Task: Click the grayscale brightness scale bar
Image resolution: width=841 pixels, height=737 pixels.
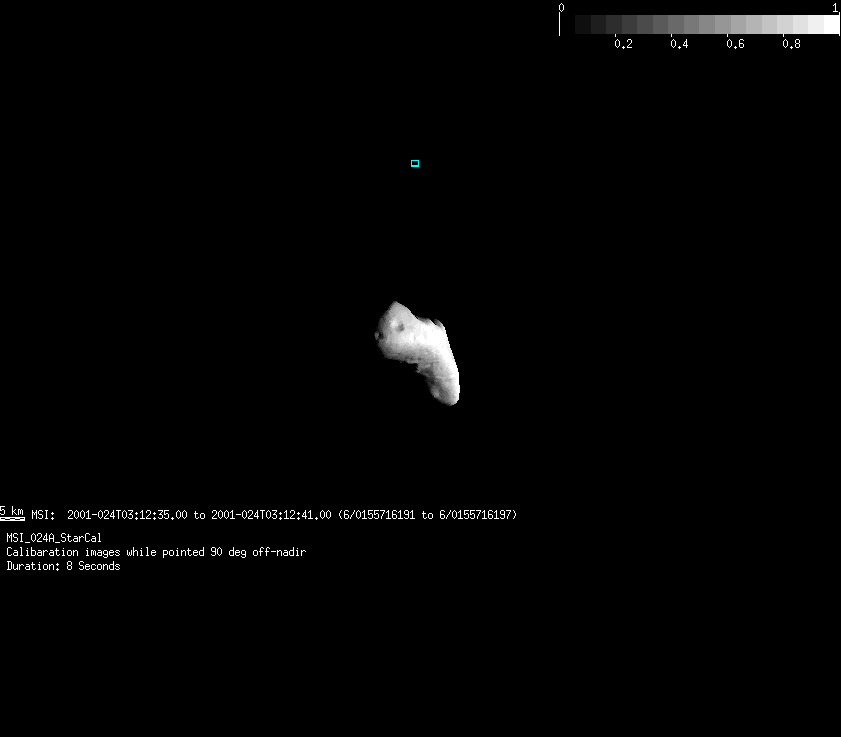Action: click(699, 25)
